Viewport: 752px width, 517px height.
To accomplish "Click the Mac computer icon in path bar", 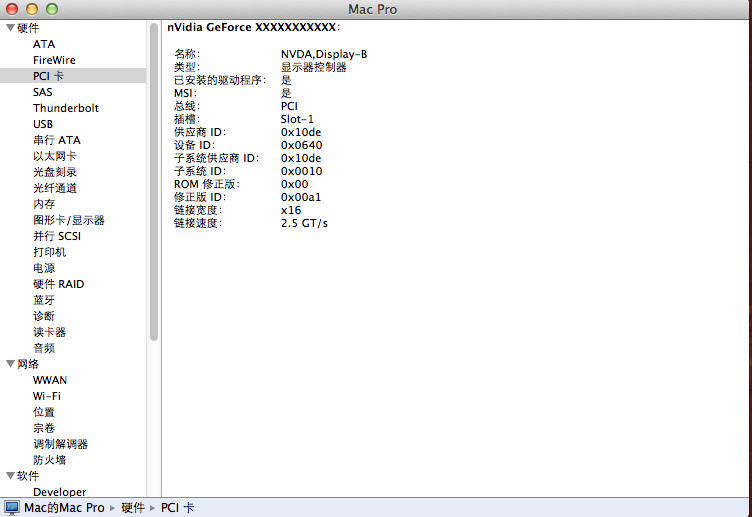I will pyautogui.click(x=13, y=508).
